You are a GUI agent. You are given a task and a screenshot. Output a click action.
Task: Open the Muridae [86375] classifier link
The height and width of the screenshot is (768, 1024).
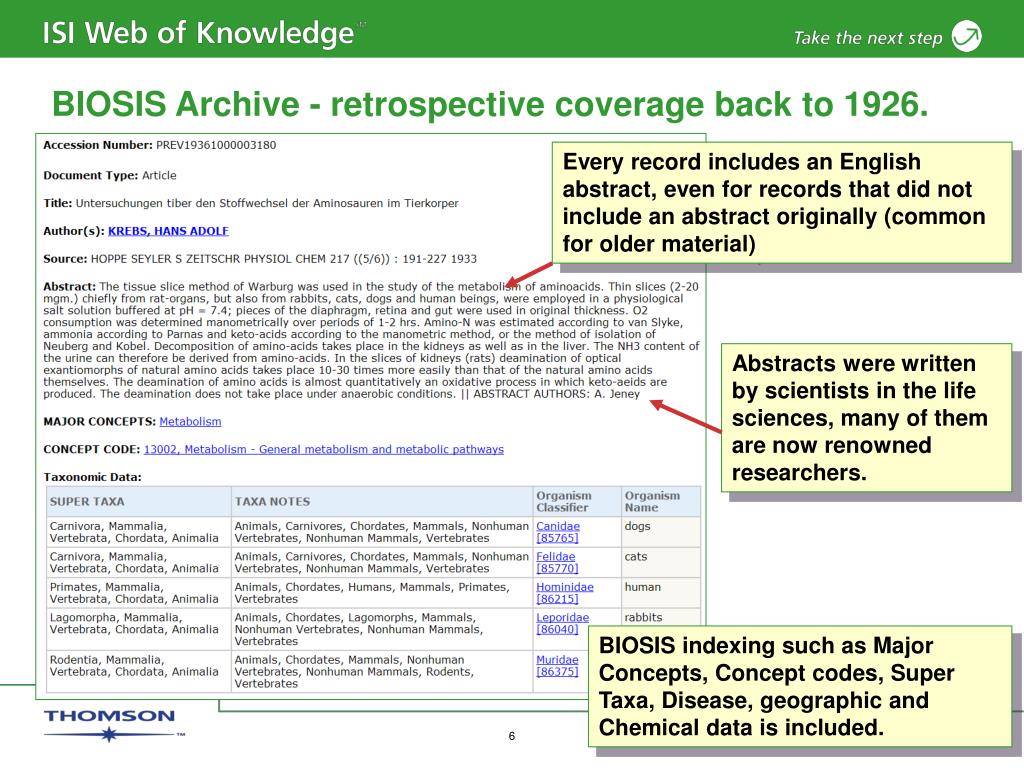(557, 665)
